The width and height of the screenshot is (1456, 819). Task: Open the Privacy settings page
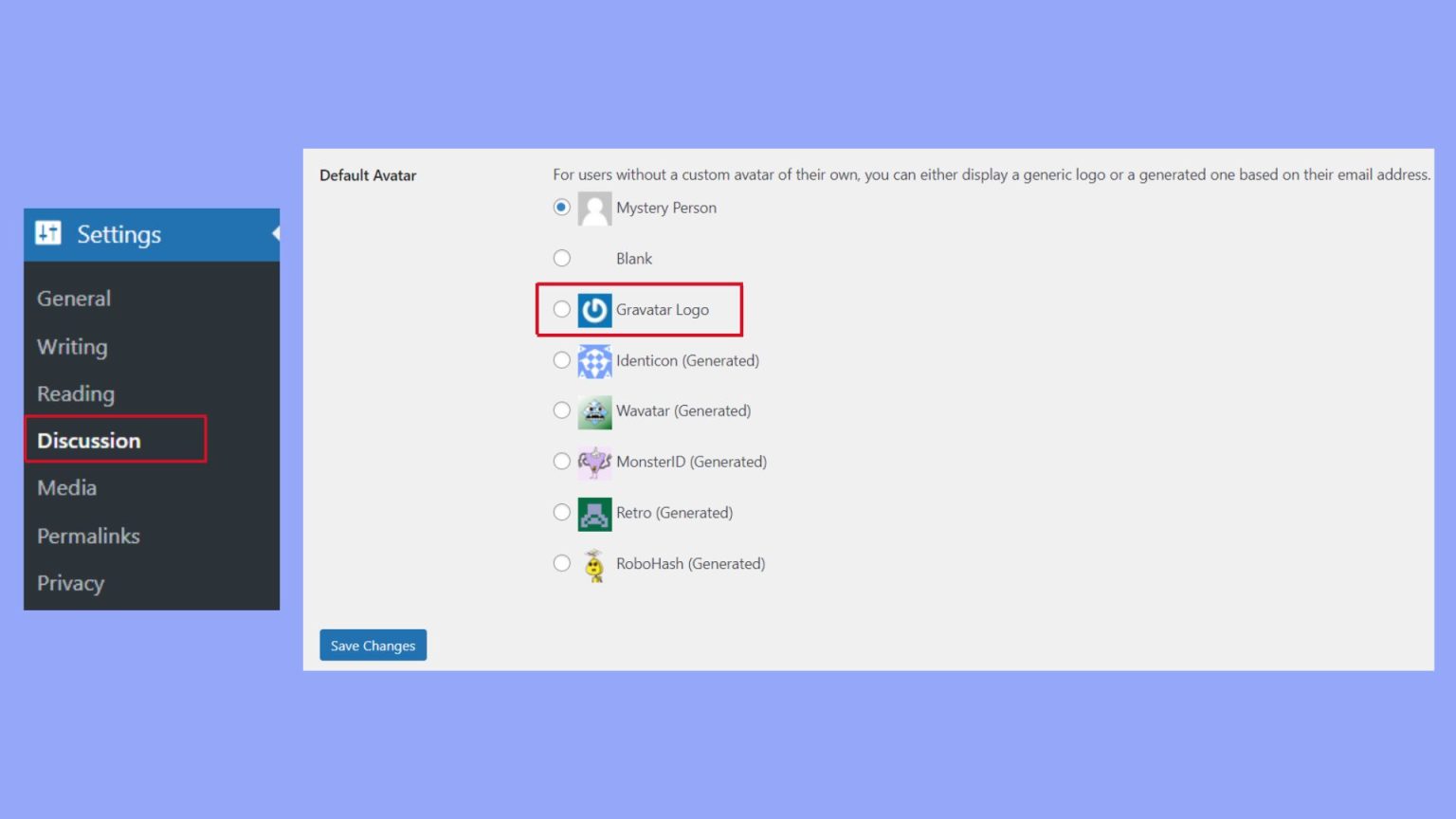[70, 583]
